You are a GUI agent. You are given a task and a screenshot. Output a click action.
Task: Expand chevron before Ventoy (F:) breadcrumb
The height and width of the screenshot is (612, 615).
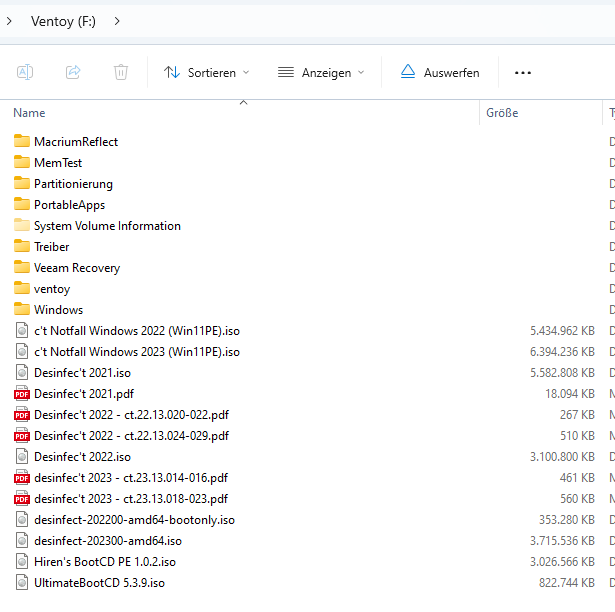pos(9,21)
